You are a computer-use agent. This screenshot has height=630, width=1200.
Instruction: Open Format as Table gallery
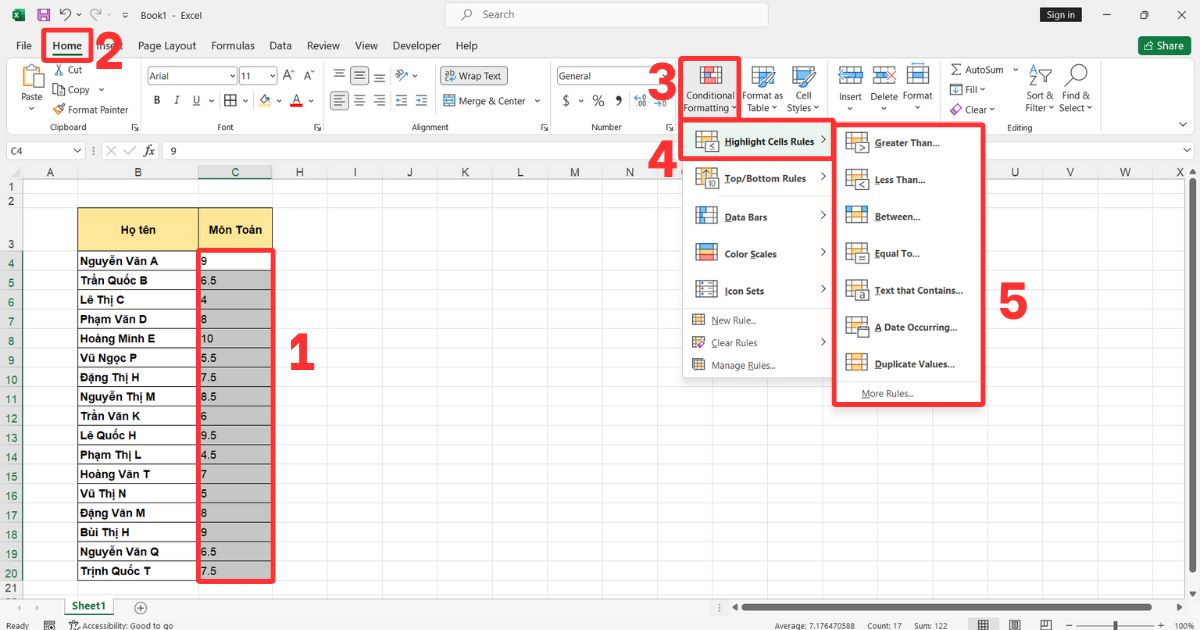pyautogui.click(x=763, y=89)
